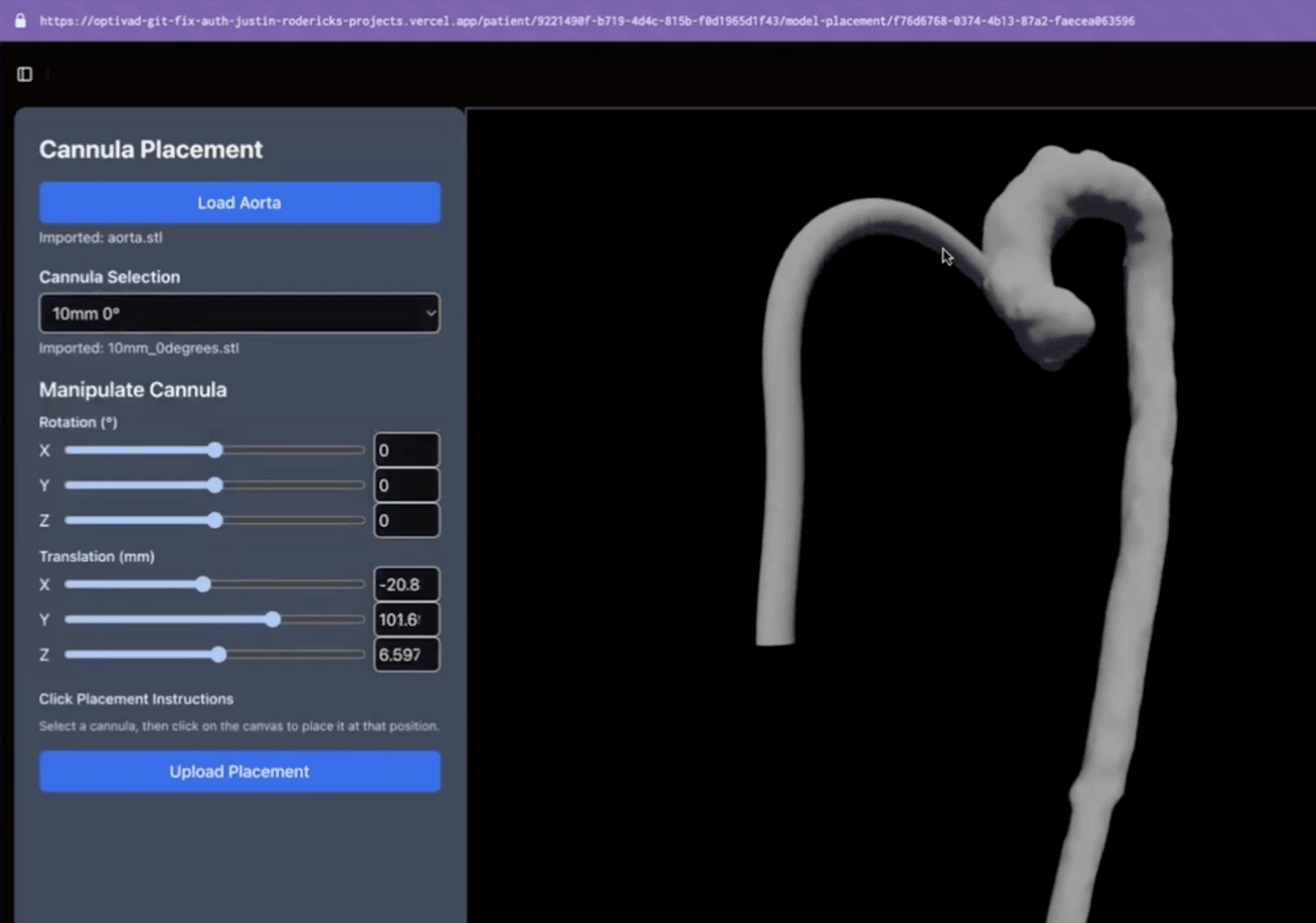Focus the Rotation Z value field
Screen dimensions: 1316x923
(x=406, y=520)
